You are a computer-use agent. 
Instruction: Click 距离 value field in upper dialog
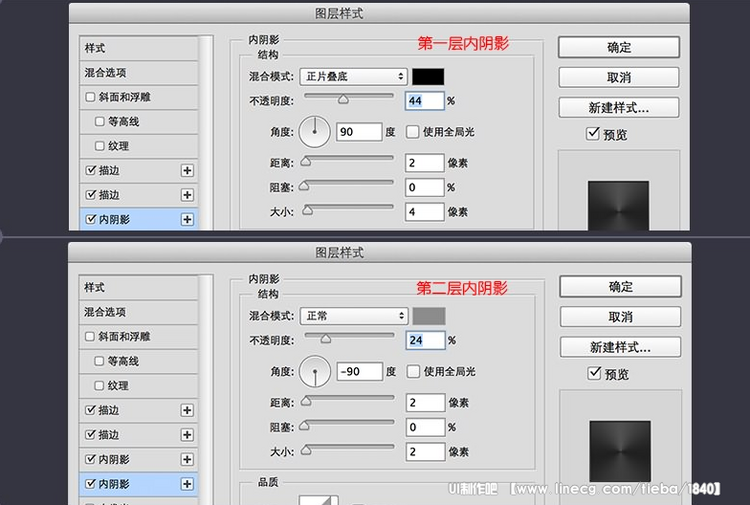pyautogui.click(x=425, y=163)
